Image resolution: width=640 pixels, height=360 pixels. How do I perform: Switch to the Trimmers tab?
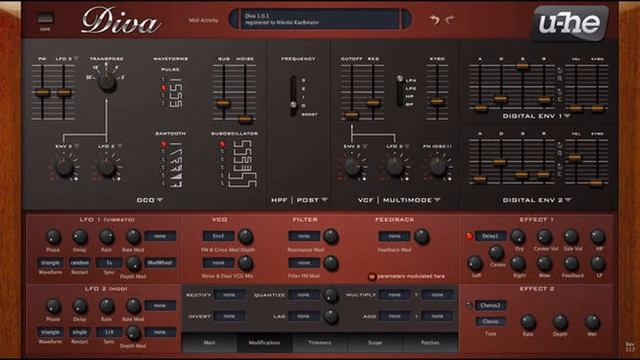(320, 343)
